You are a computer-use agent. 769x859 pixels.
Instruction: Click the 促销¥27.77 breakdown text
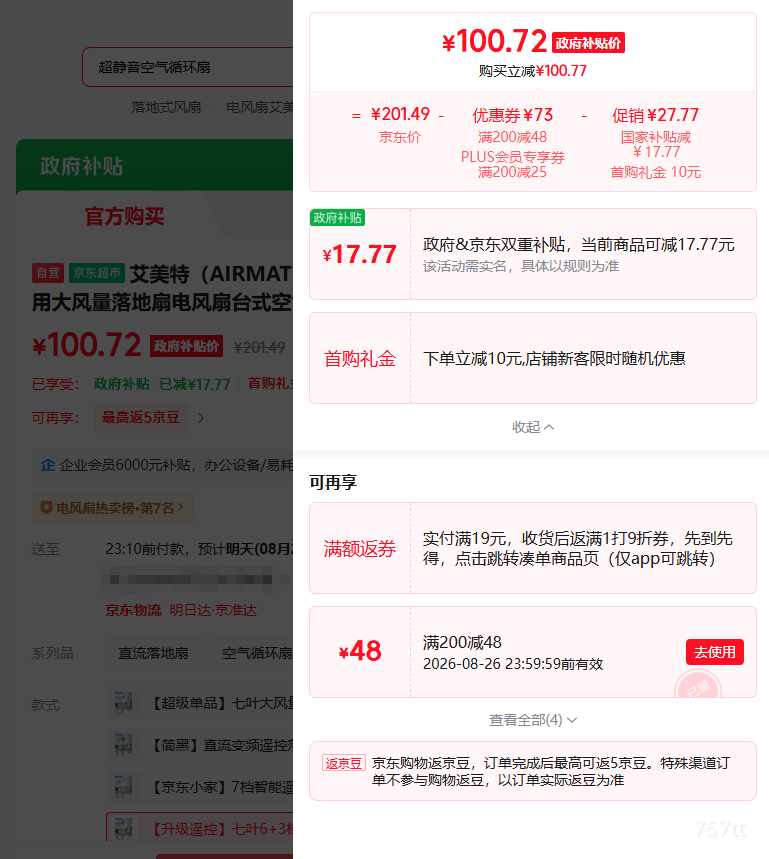click(655, 115)
